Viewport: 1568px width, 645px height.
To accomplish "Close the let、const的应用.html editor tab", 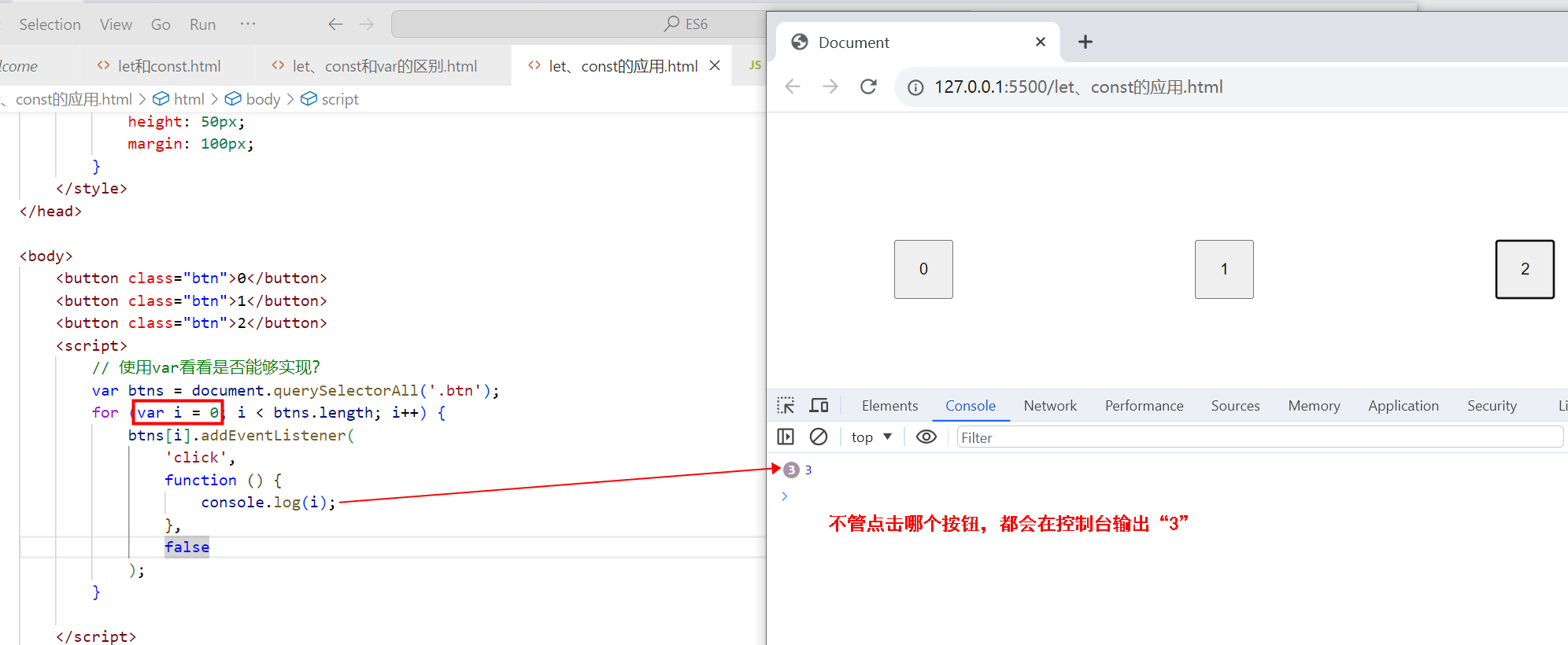I will pyautogui.click(x=715, y=66).
